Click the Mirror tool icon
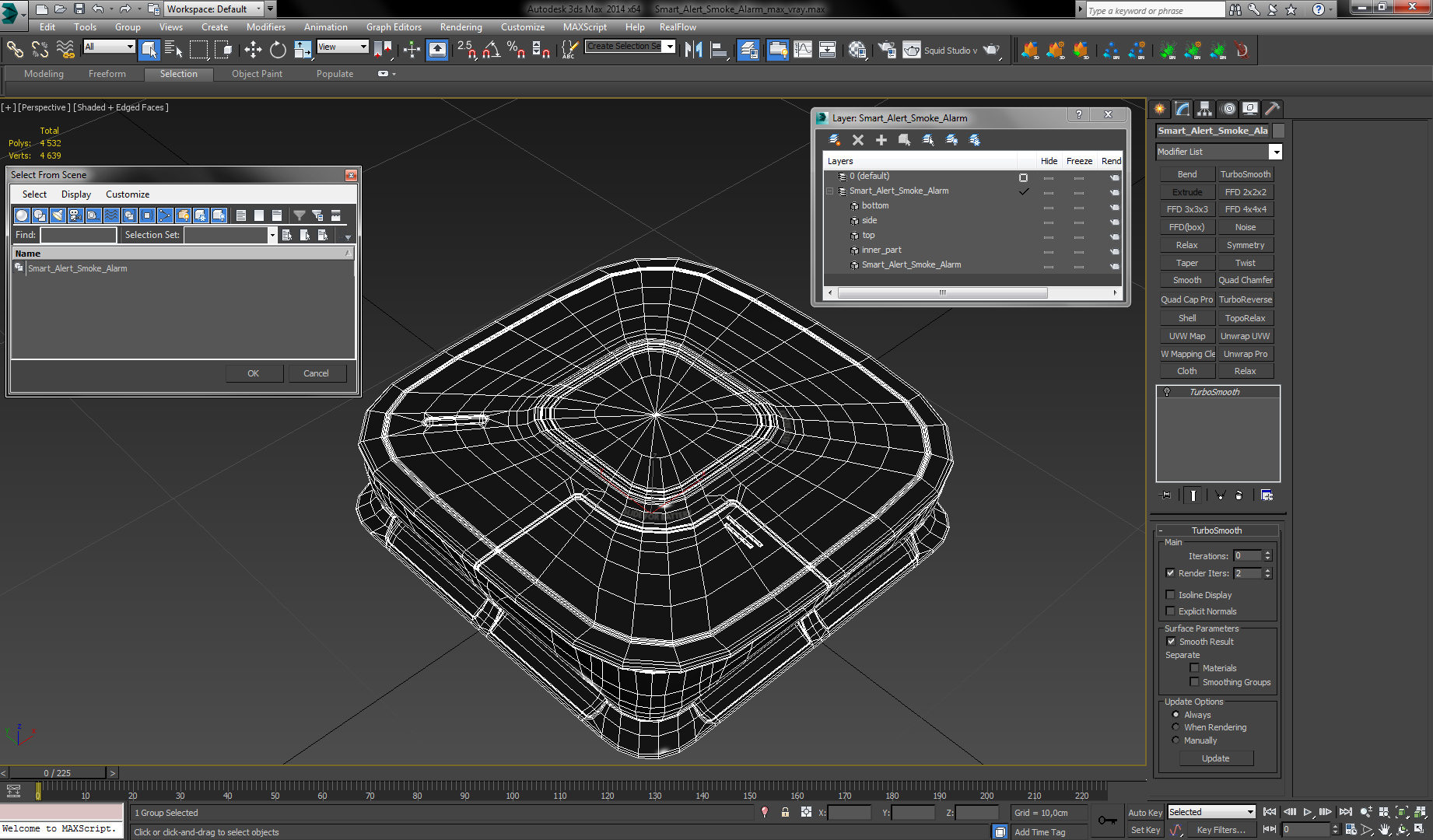 pyautogui.click(x=694, y=50)
